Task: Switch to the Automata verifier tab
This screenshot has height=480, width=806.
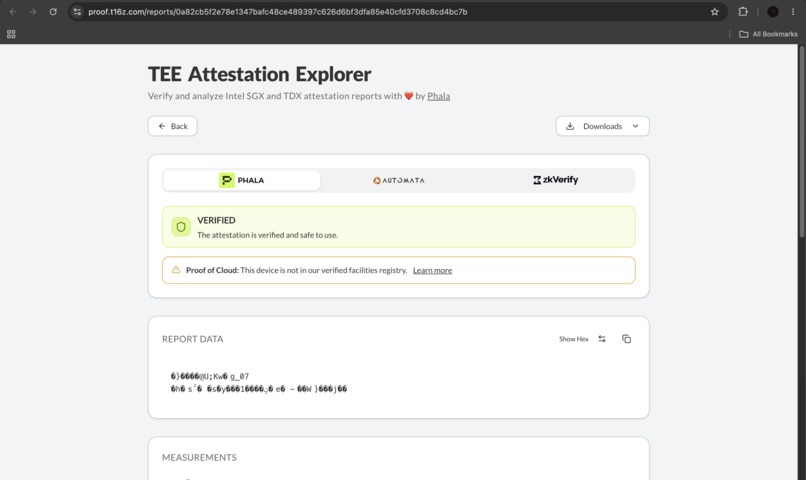Action: [x=399, y=180]
